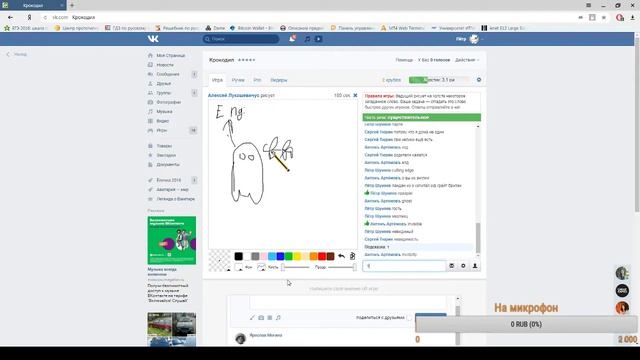Select the white color swatch
The width and height of the screenshot is (640, 360).
tap(247, 256)
